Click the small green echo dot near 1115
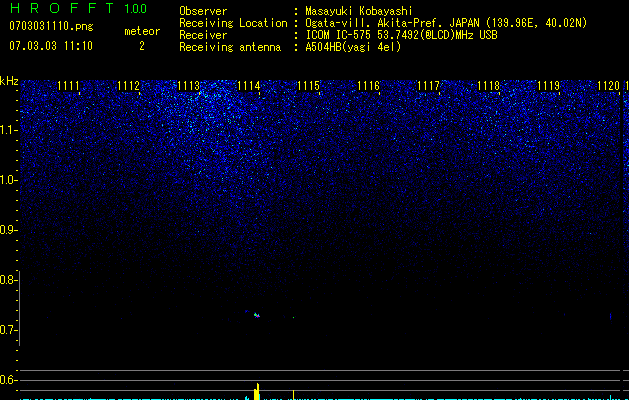 pyautogui.click(x=293, y=317)
